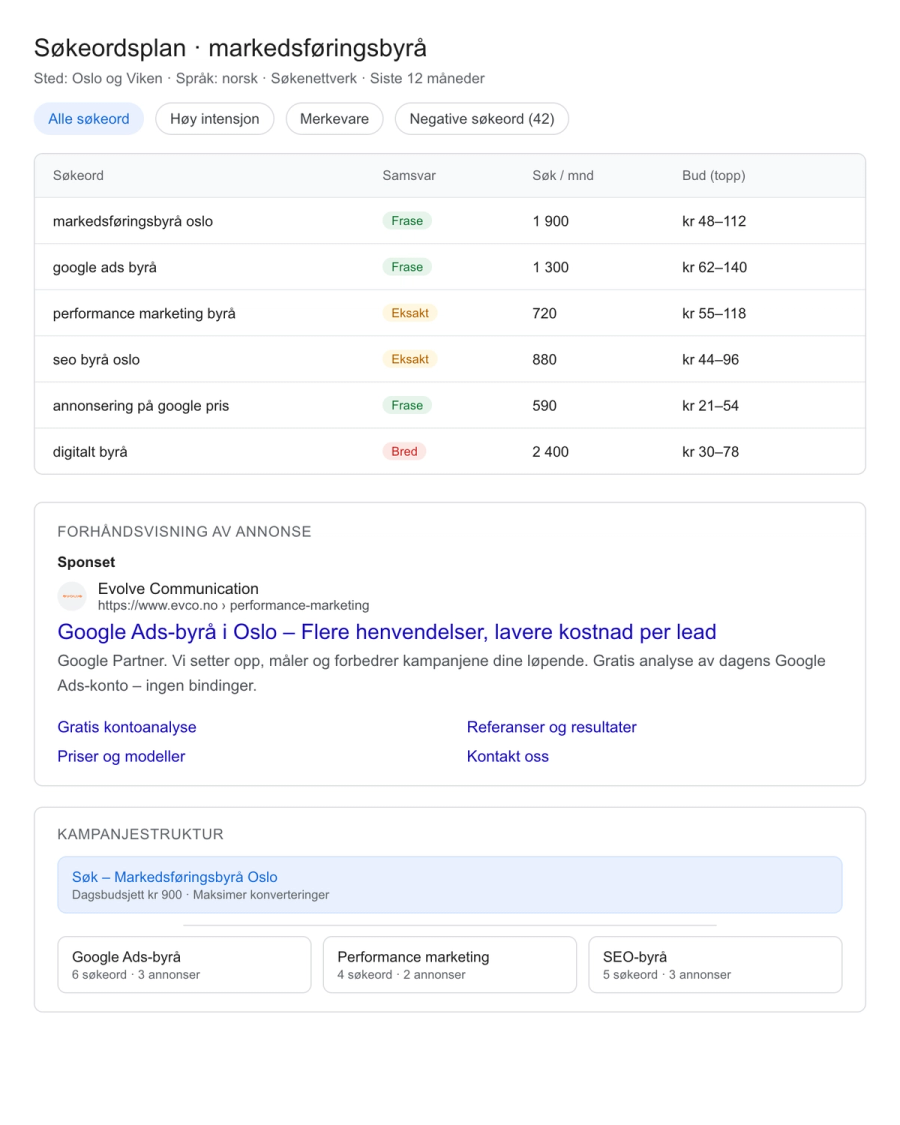Open the SEO-byrå ad group card
This screenshot has width=900, height=1125.
(x=716, y=965)
